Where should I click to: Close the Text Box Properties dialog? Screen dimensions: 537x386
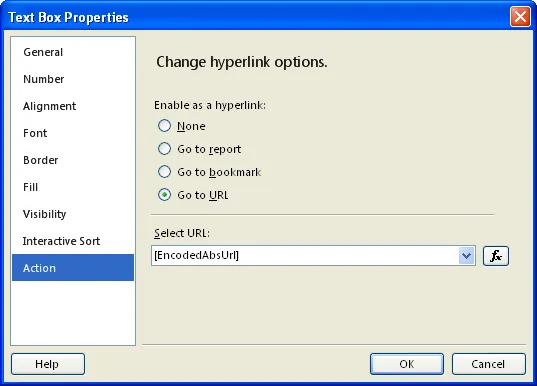[x=520, y=16]
